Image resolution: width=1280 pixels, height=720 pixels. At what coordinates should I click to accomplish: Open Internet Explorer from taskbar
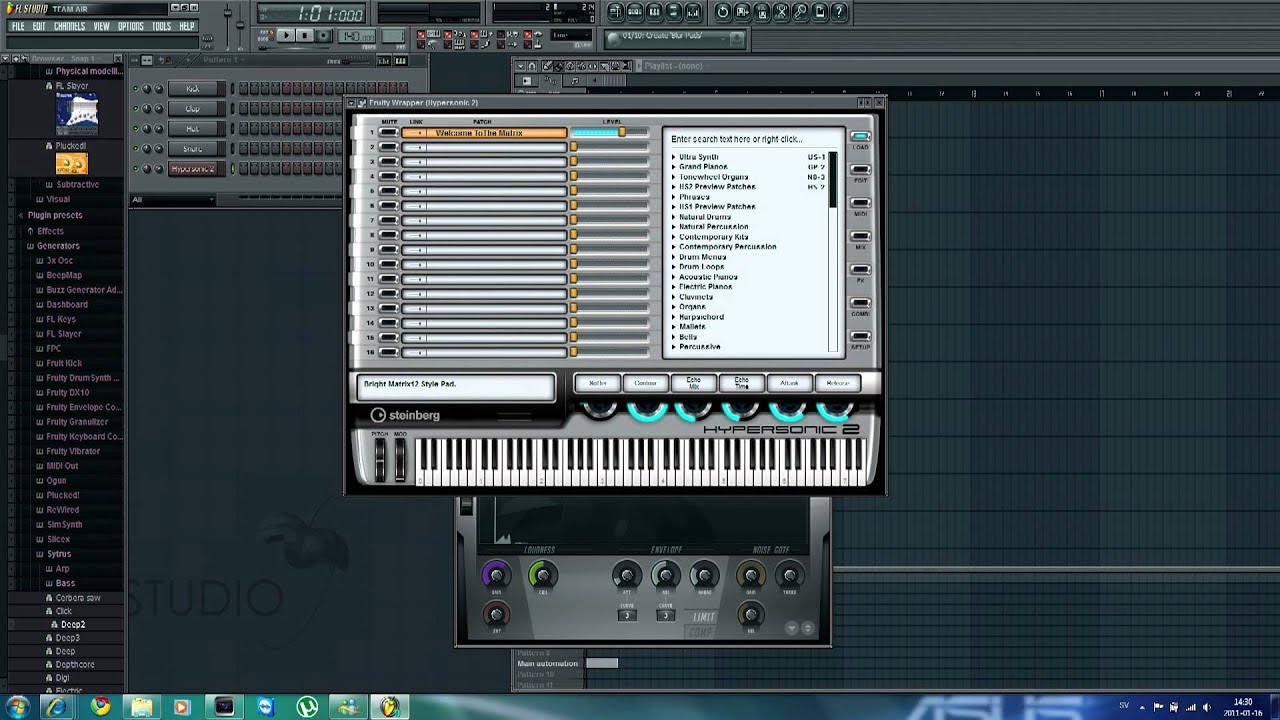[57, 706]
